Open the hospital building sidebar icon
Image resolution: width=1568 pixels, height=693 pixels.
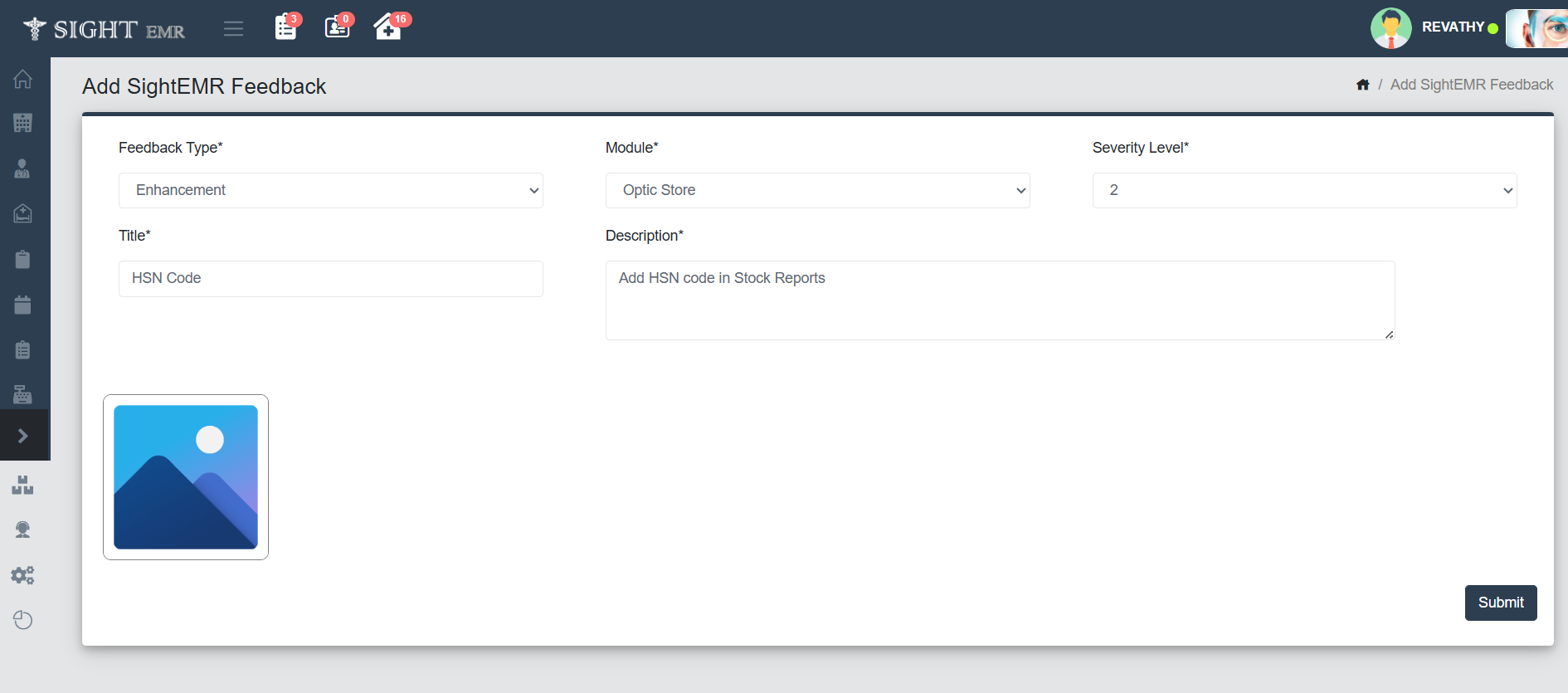tap(23, 124)
